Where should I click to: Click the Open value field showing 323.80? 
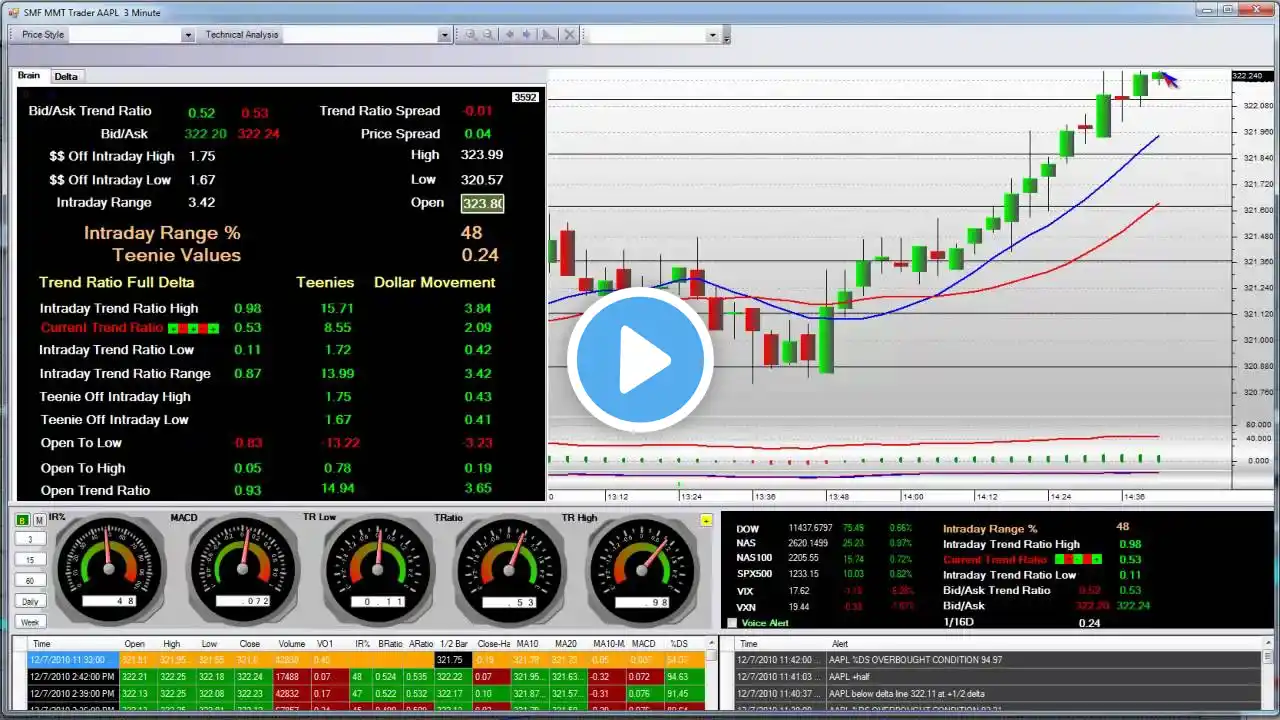click(x=482, y=203)
